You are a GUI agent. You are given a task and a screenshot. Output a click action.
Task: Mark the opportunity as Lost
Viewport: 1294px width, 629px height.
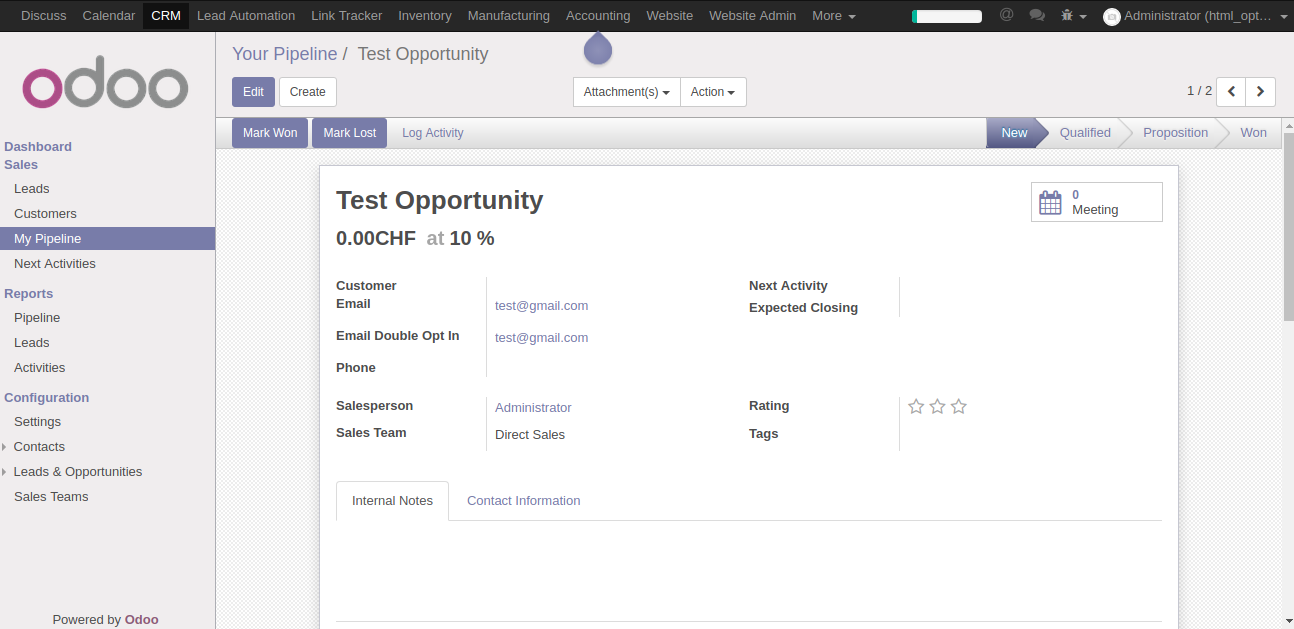click(350, 133)
